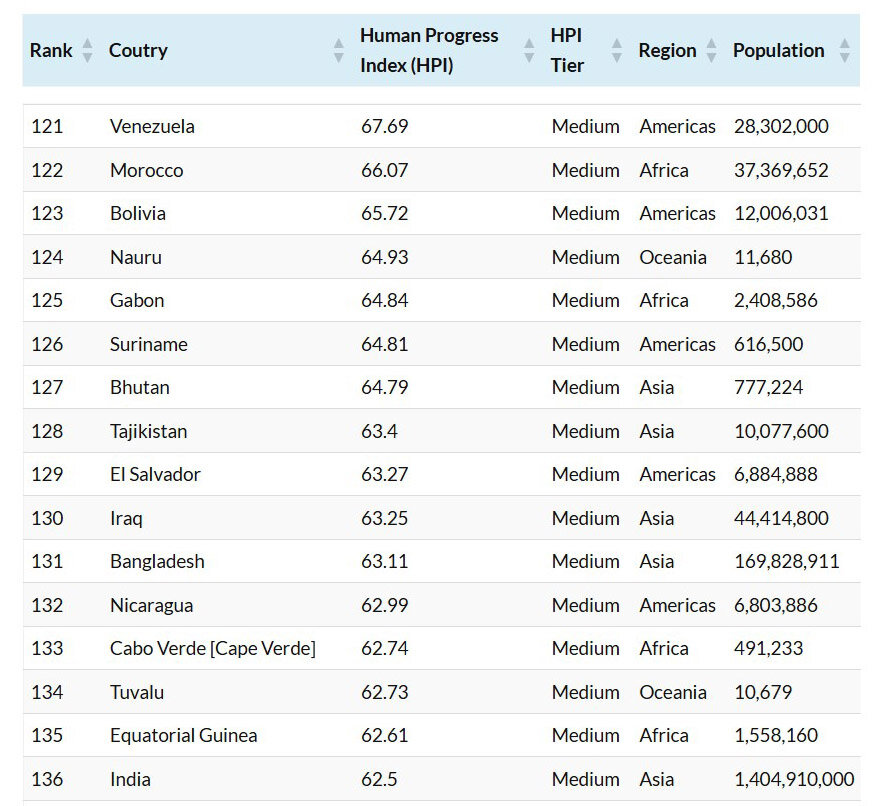Viewport: 874px width, 806px height.
Task: Select the Venezuela row country name
Action: [x=152, y=126]
